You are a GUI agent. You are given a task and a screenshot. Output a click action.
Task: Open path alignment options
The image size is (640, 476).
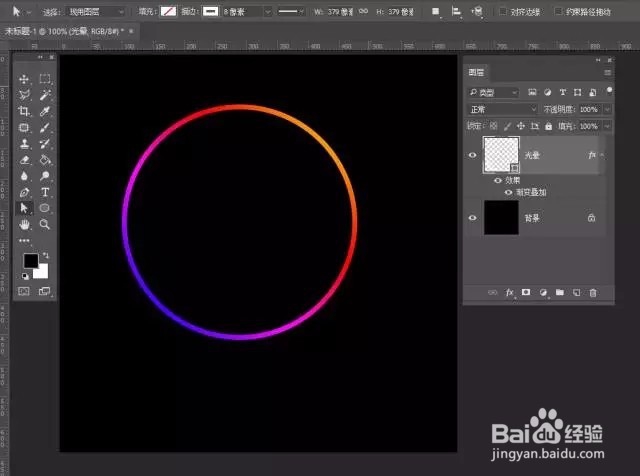pos(456,12)
